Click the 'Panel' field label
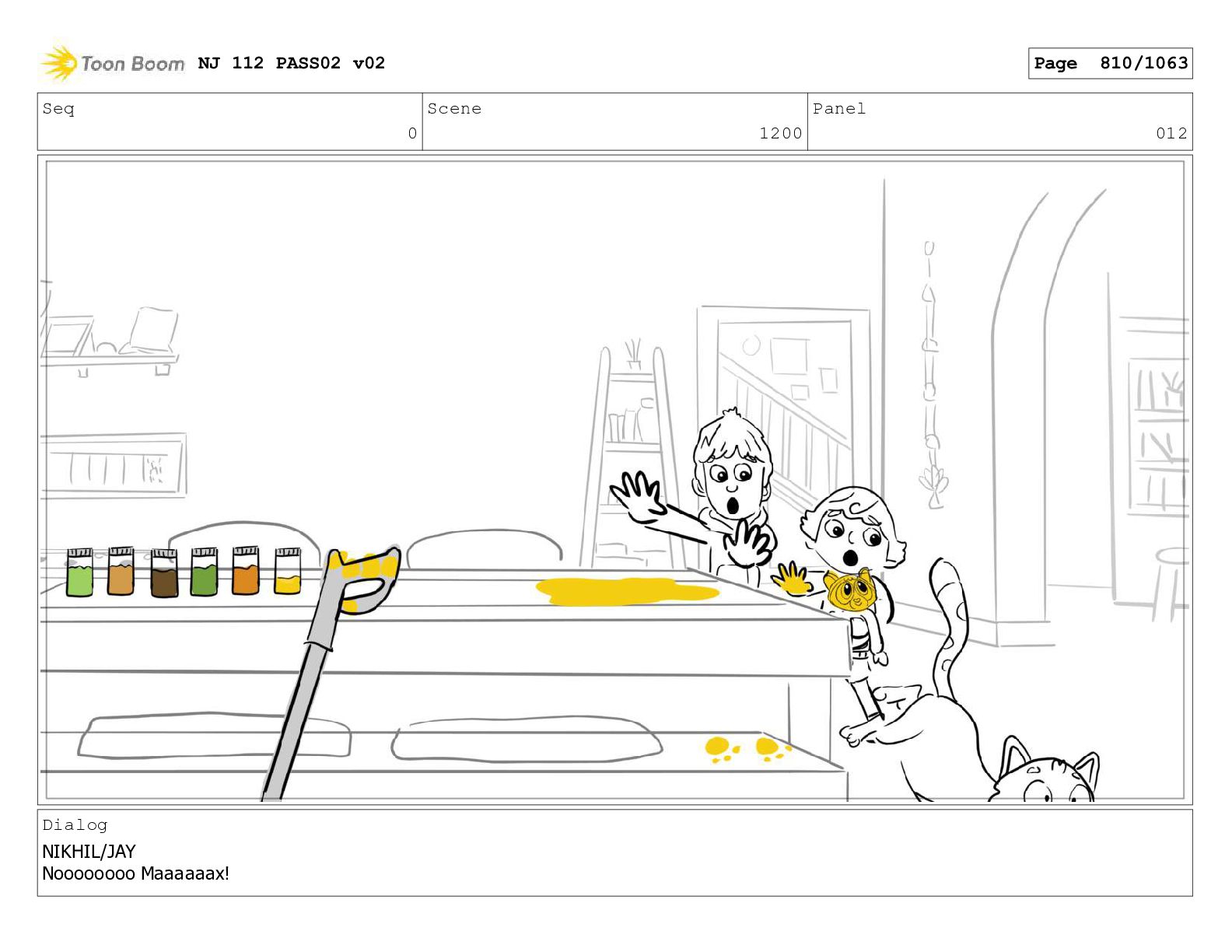 pyautogui.click(x=838, y=109)
